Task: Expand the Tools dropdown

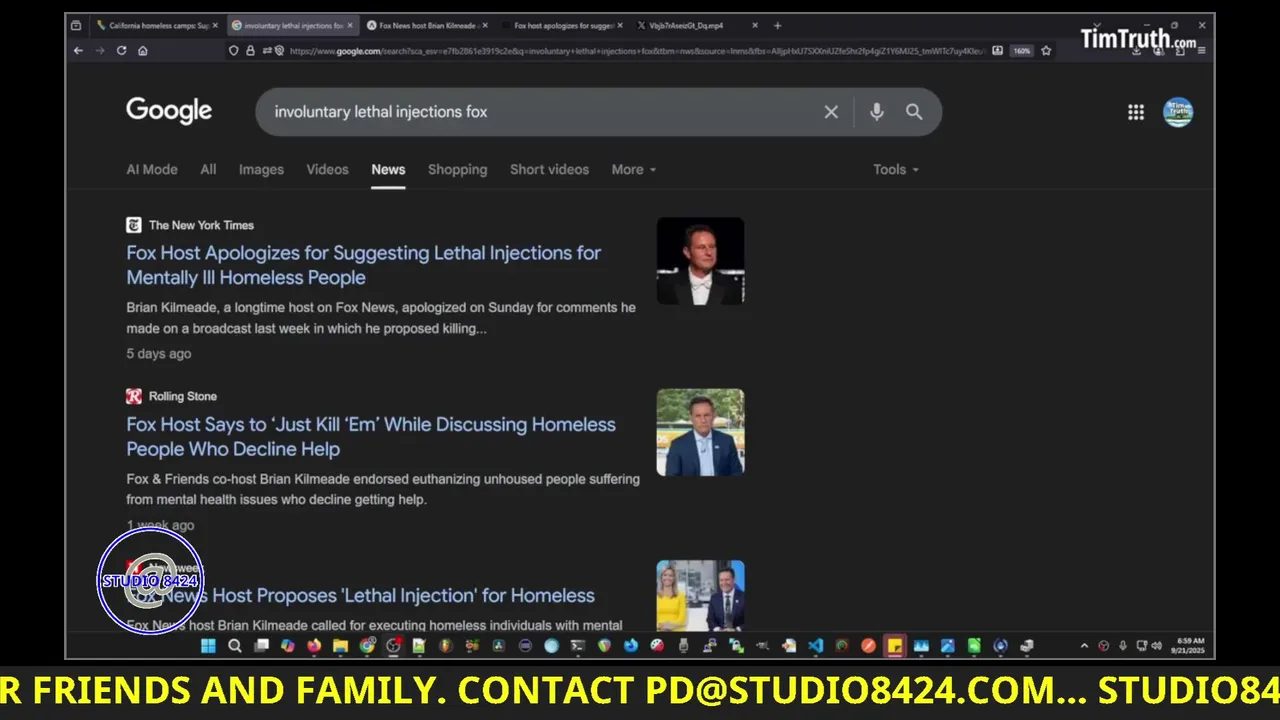Action: pos(896,170)
